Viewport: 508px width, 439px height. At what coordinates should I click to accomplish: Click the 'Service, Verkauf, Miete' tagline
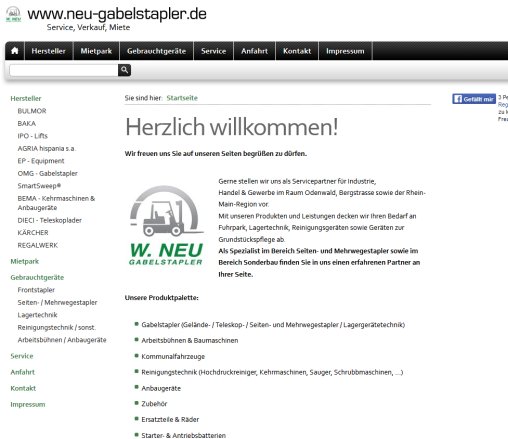coord(88,27)
